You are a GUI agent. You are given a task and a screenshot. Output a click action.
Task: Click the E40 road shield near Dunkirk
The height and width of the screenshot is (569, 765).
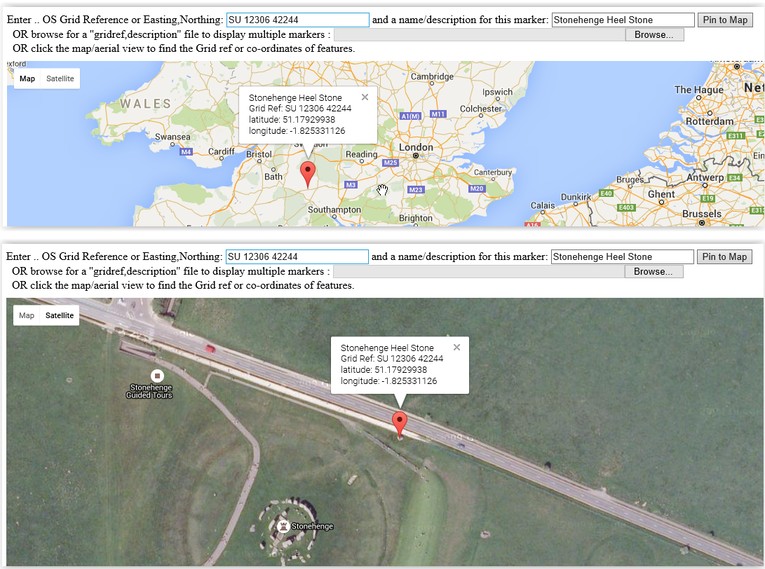point(605,193)
